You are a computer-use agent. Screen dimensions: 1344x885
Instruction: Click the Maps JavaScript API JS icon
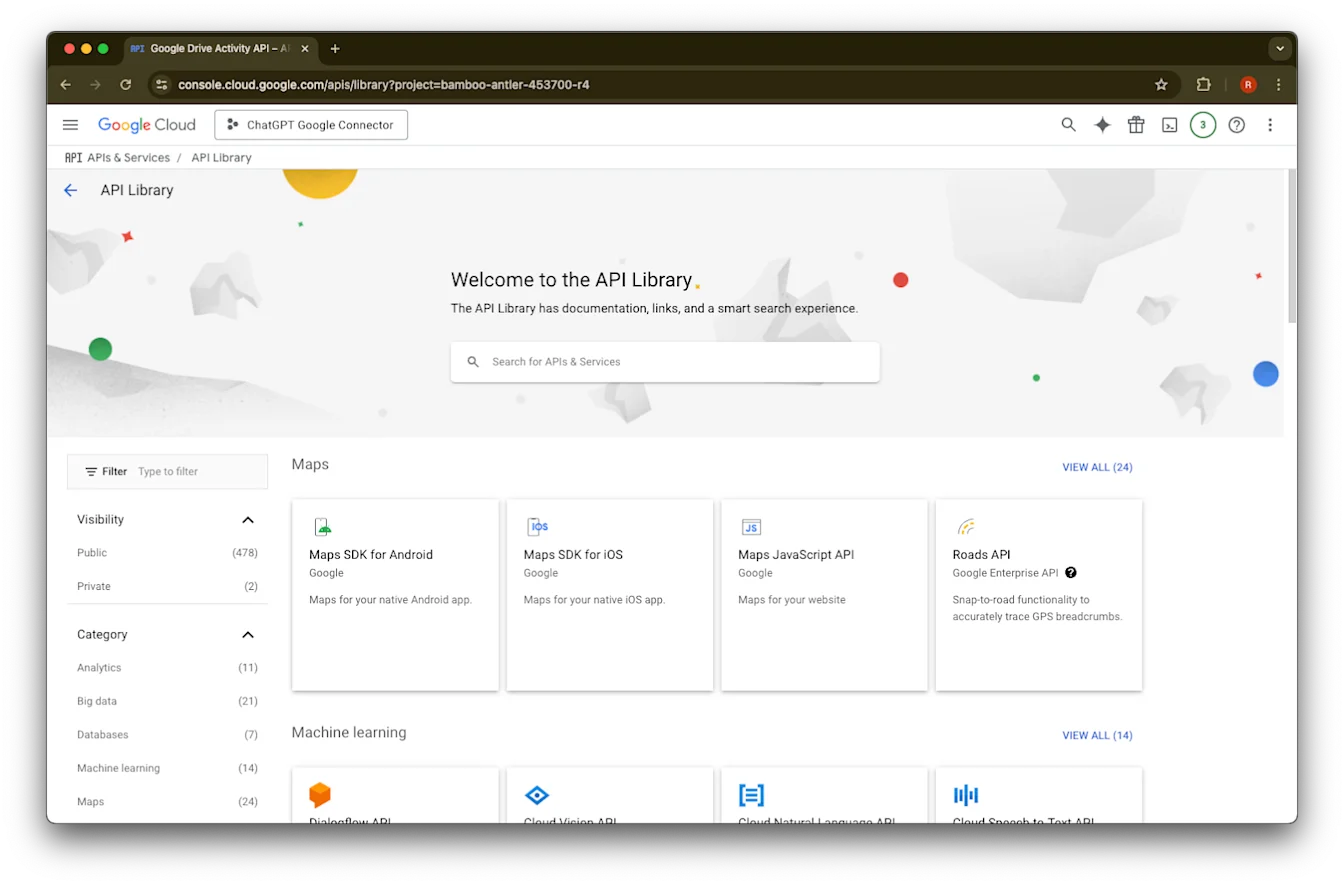point(751,527)
